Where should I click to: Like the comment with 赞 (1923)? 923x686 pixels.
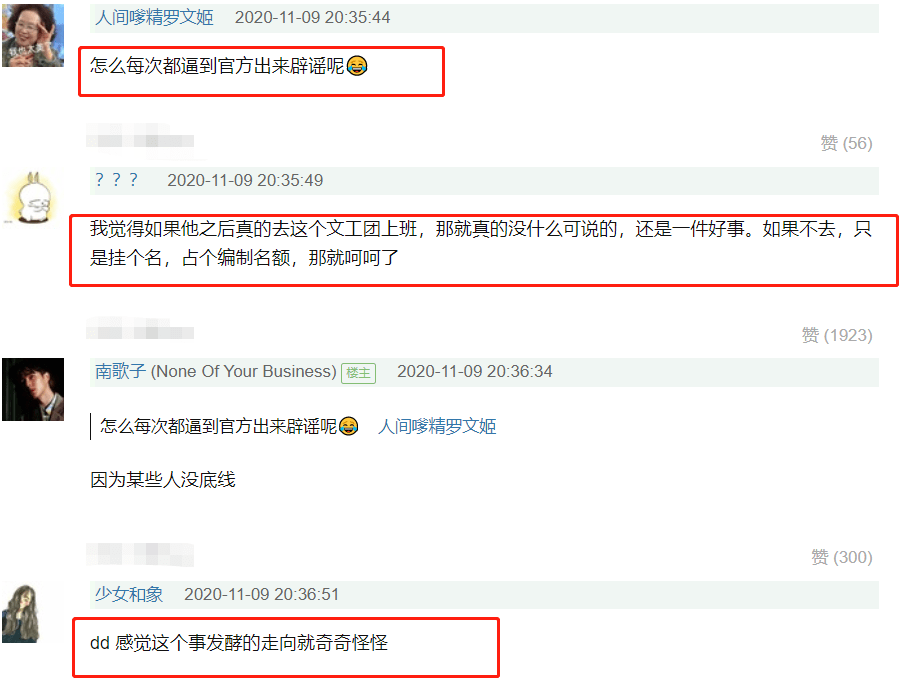(x=837, y=335)
